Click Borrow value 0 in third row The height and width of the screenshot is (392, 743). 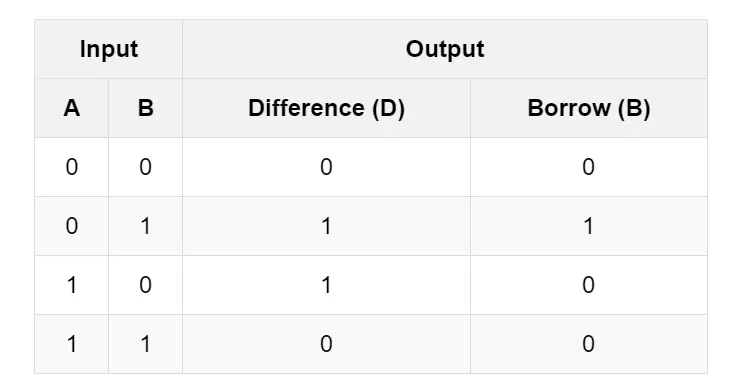(x=589, y=285)
